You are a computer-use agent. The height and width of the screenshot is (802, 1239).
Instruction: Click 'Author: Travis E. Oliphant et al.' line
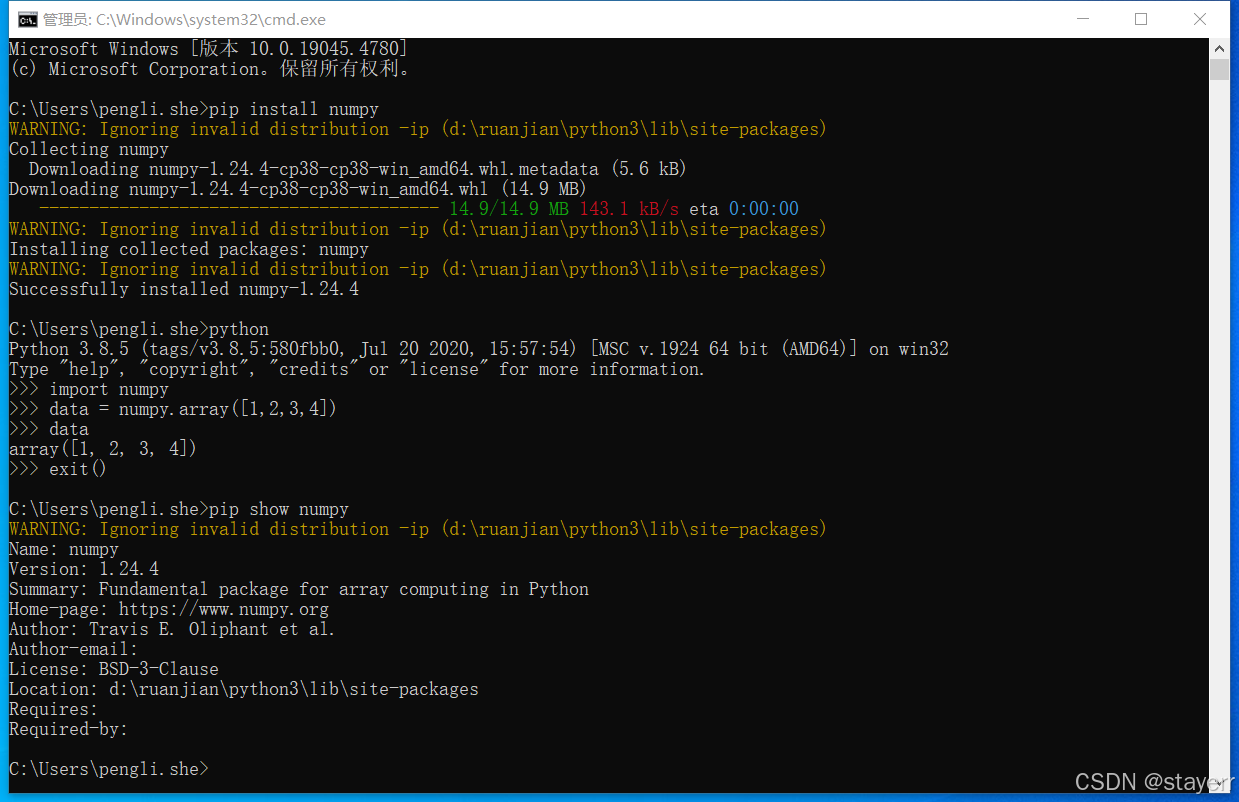pos(172,629)
